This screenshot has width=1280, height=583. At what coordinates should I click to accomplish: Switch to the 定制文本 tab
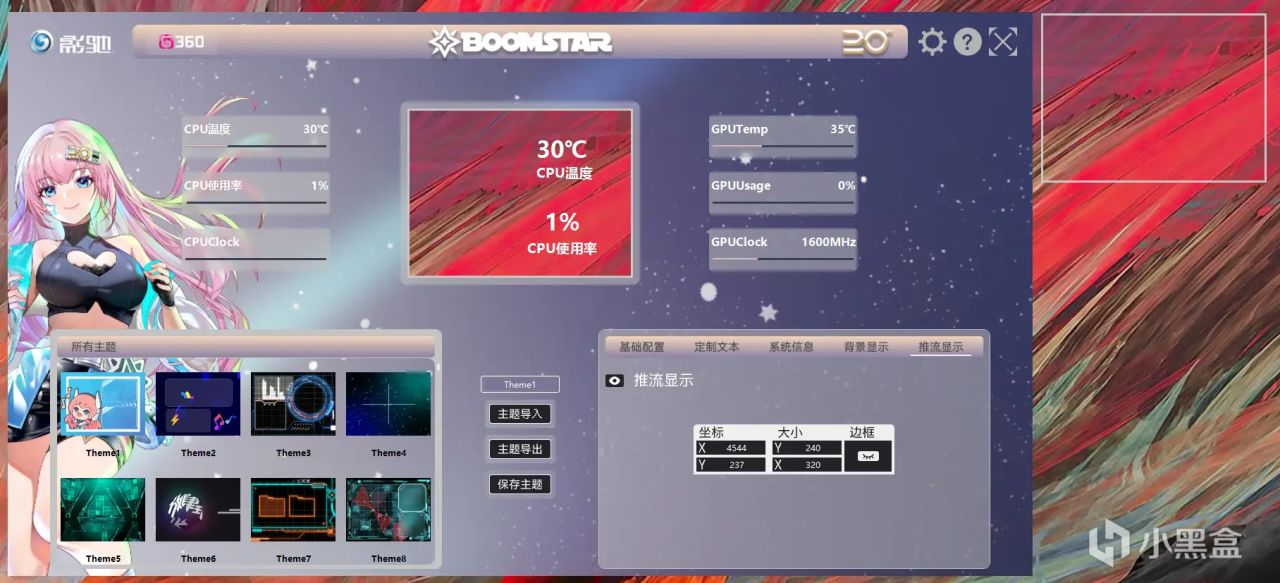pos(717,347)
